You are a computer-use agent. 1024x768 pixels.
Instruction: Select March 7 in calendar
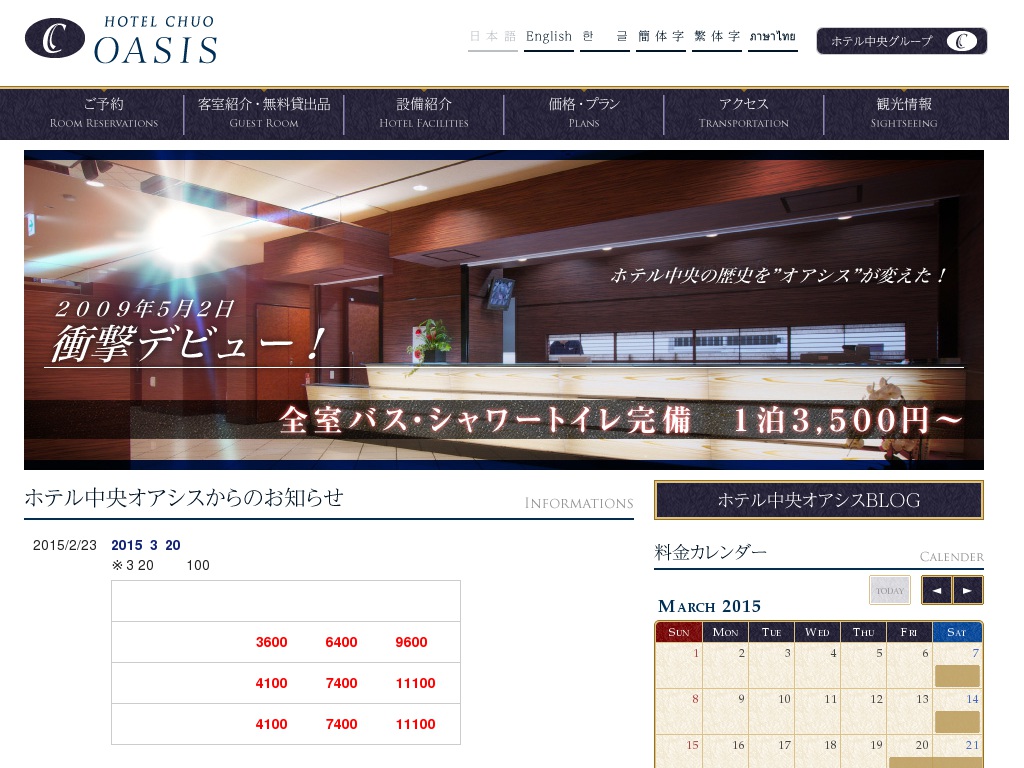[x=958, y=665]
